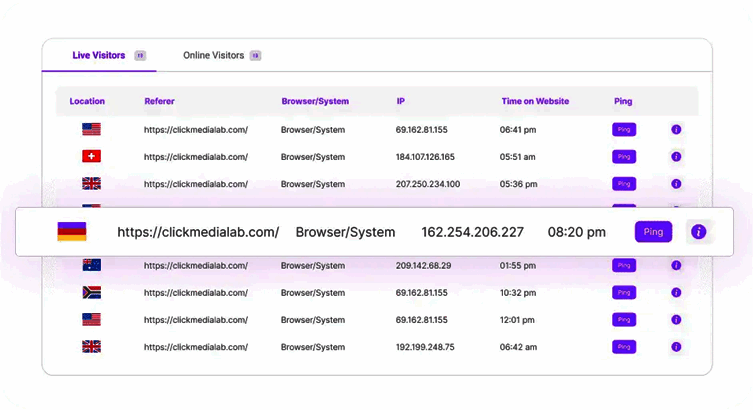Viewport: 753px width, 410px height.
Task: Ping the visitor with IP 184.107.126.165
Action: click(624, 157)
